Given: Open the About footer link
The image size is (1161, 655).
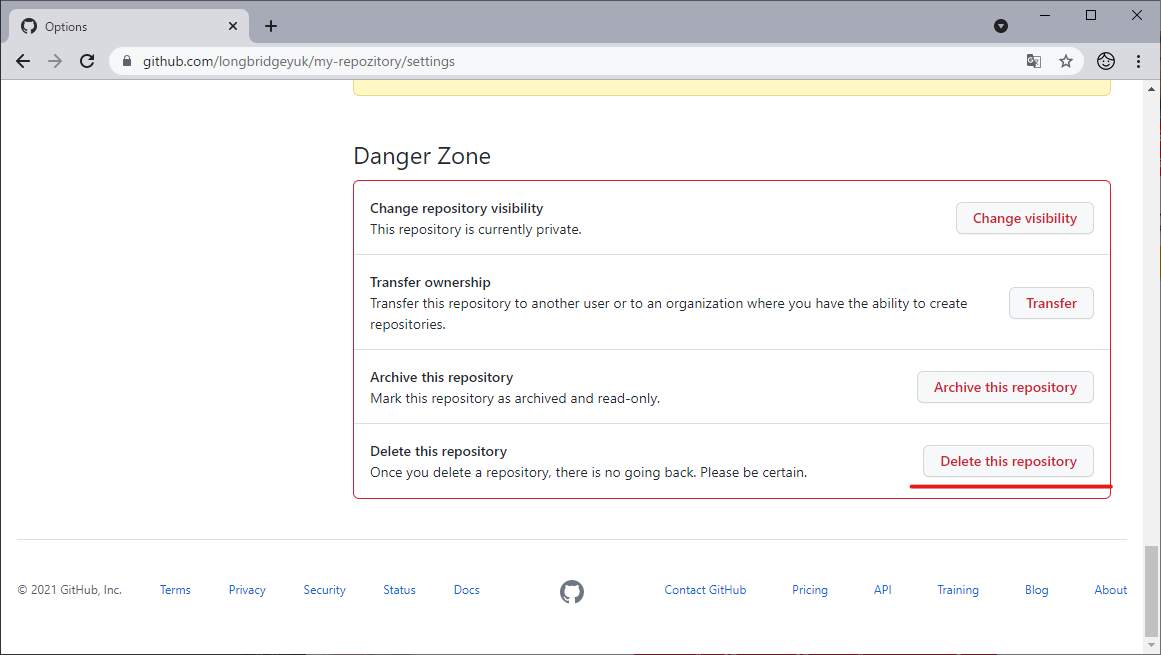Looking at the screenshot, I should (1111, 590).
